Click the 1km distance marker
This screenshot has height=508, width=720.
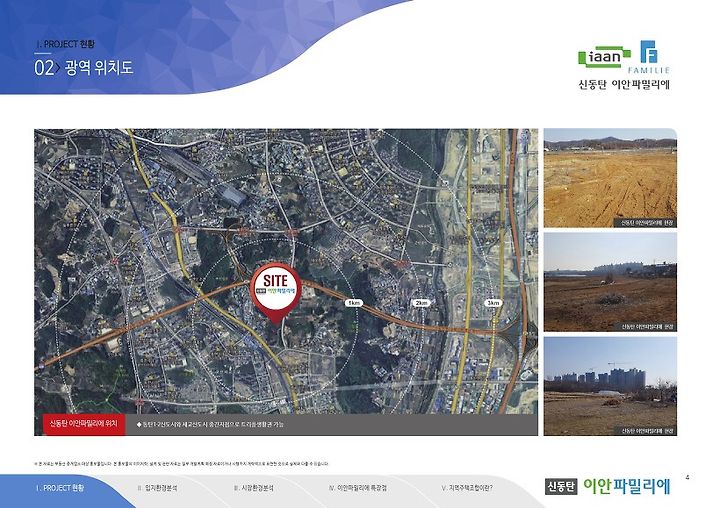tap(354, 303)
